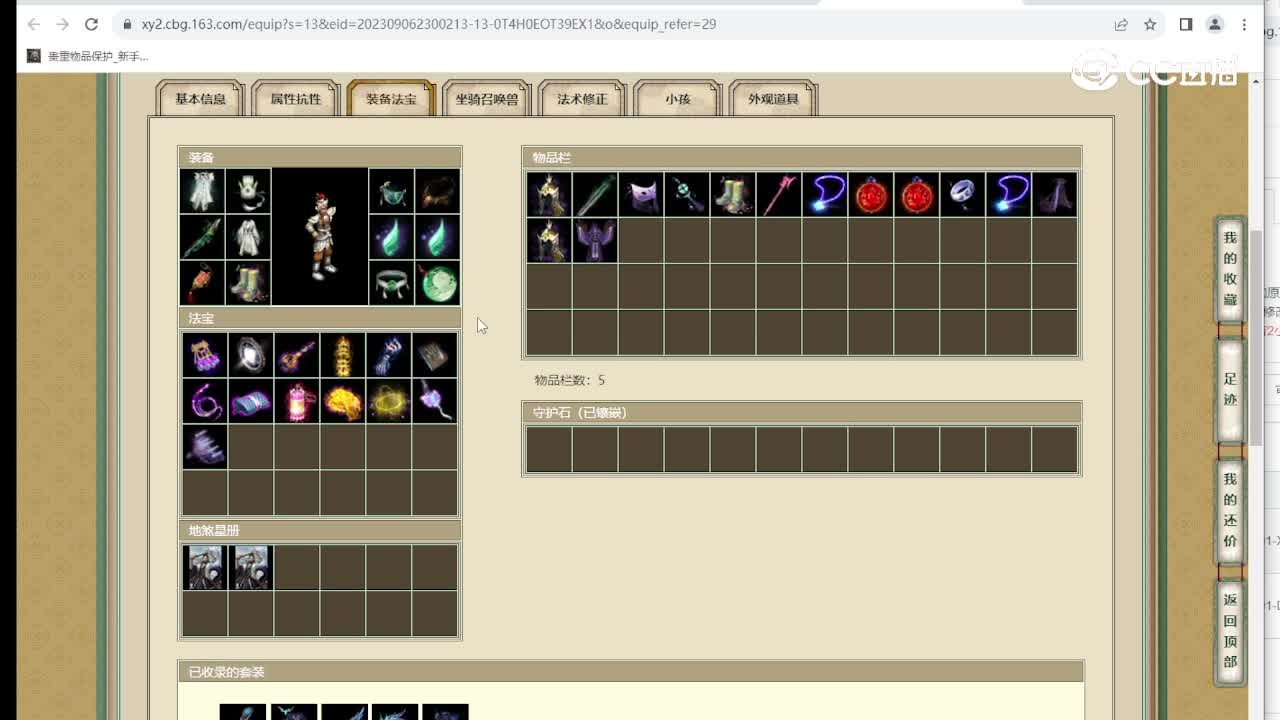Select the white necklace equipment icon
This screenshot has width=1280, height=720.
click(x=248, y=191)
